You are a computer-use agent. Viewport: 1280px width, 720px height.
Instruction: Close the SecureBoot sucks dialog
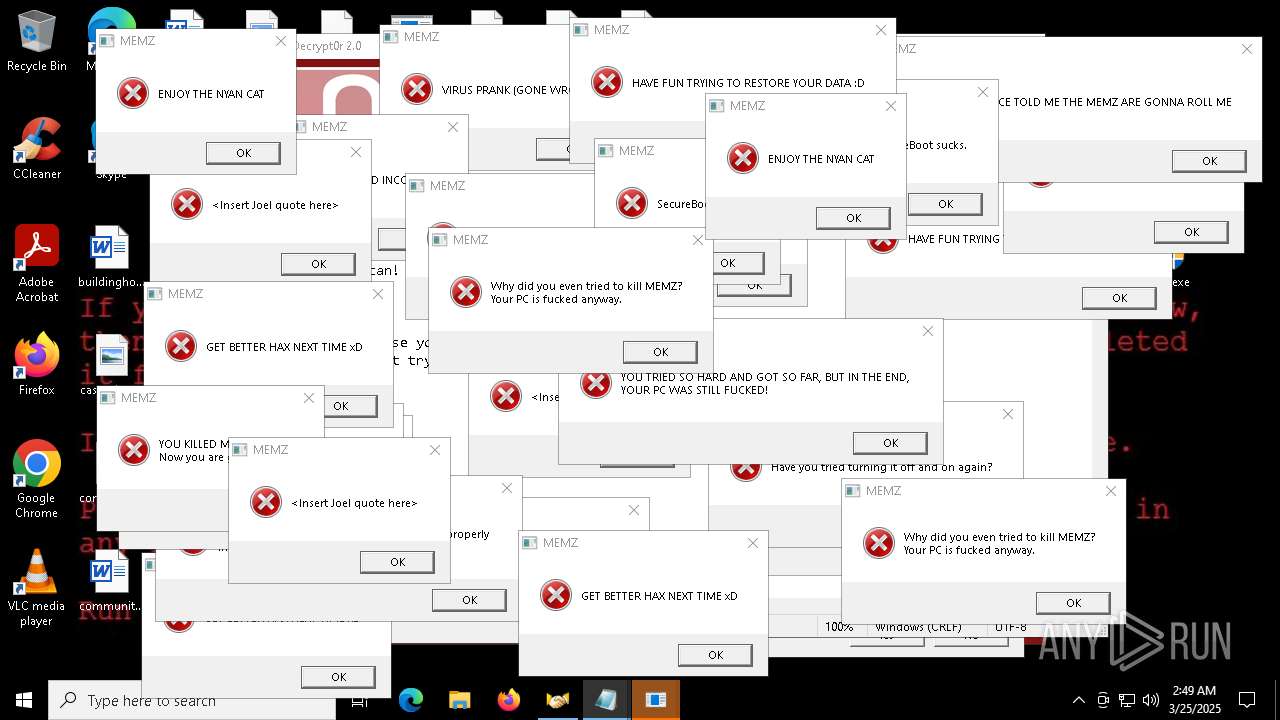[x=983, y=92]
